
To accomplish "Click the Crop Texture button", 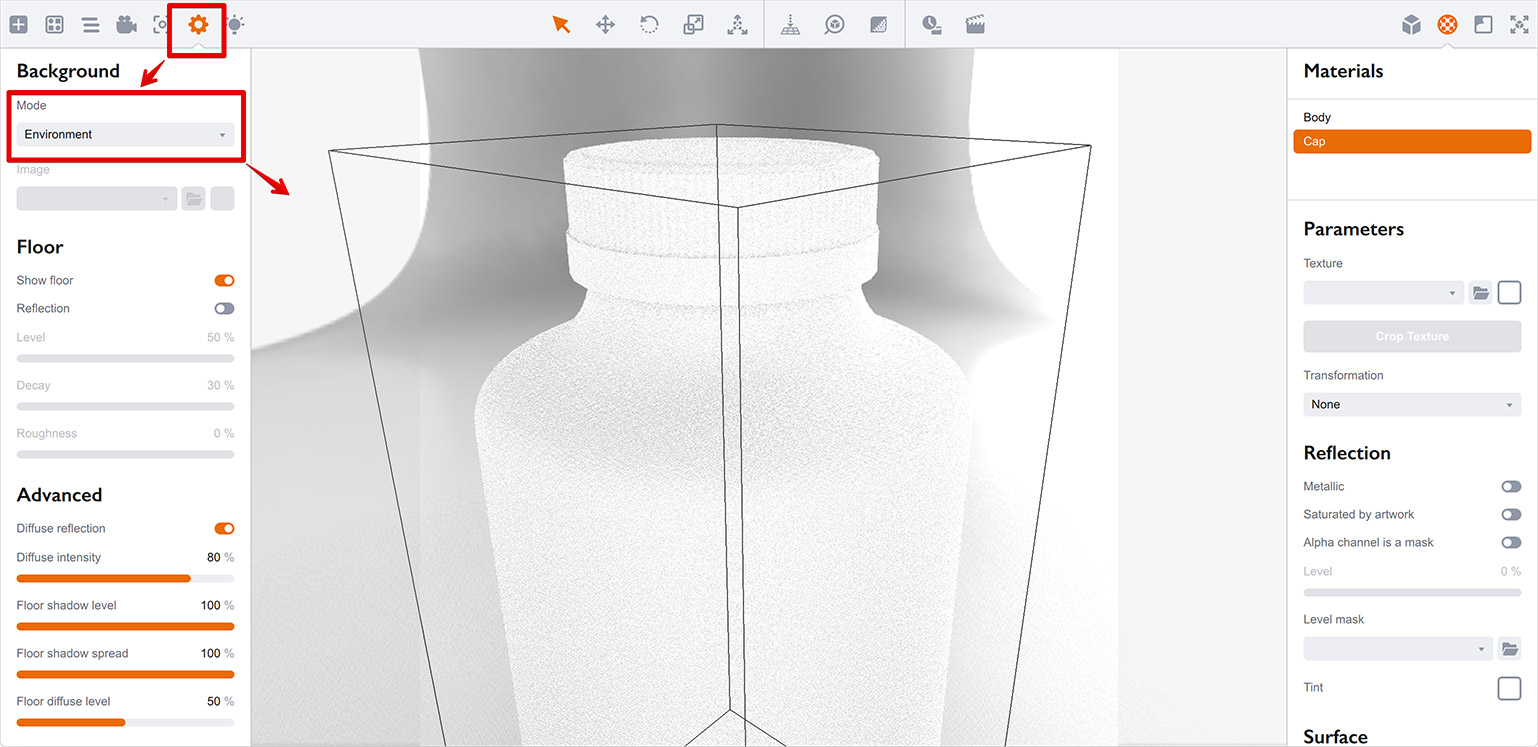I will point(1411,337).
